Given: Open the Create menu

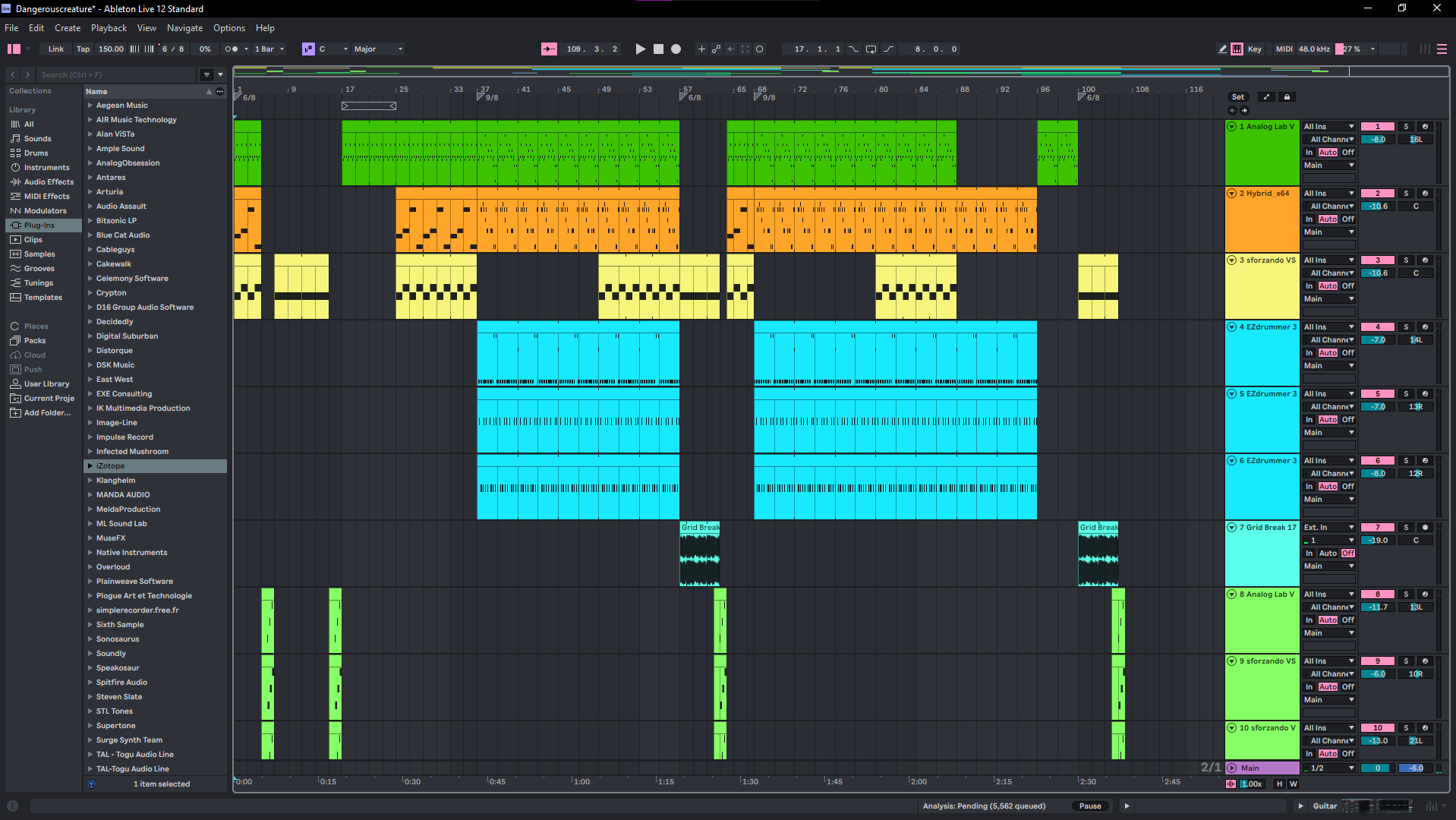Looking at the screenshot, I should pos(68,28).
